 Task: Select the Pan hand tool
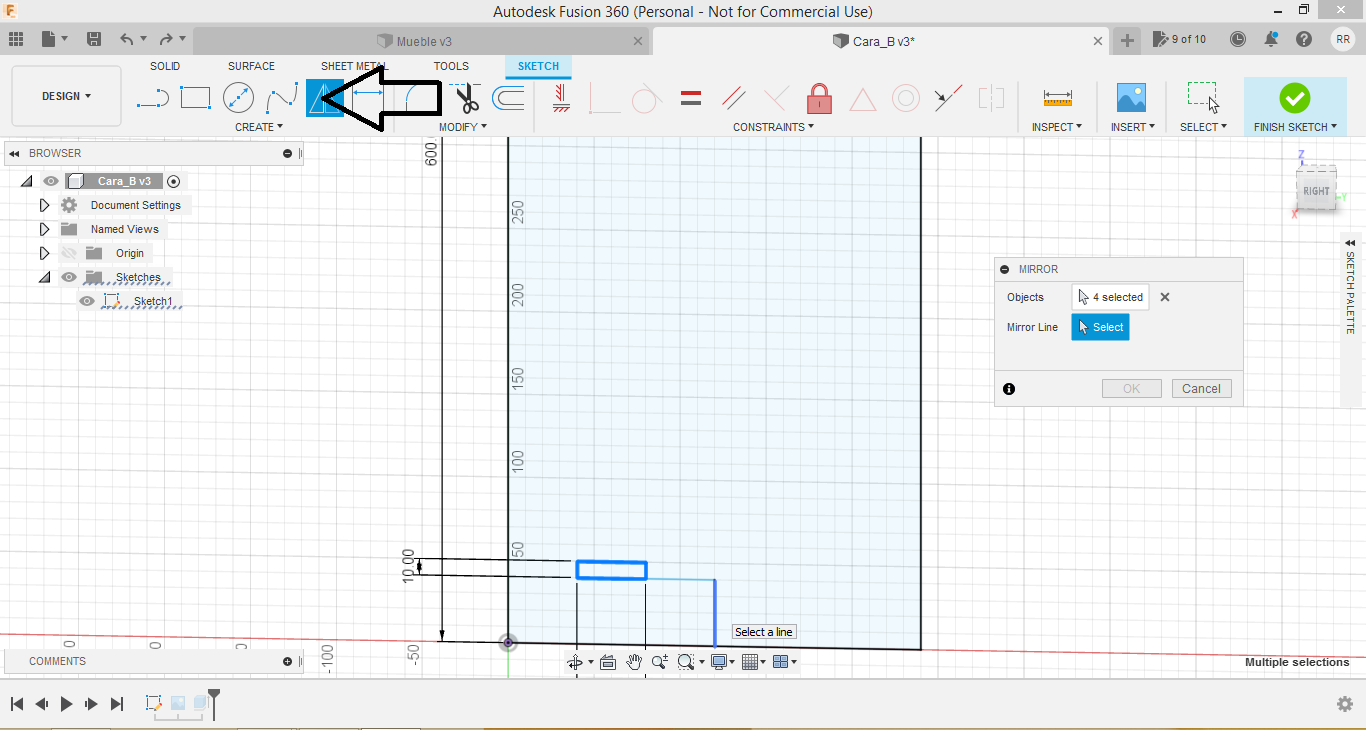pos(634,662)
